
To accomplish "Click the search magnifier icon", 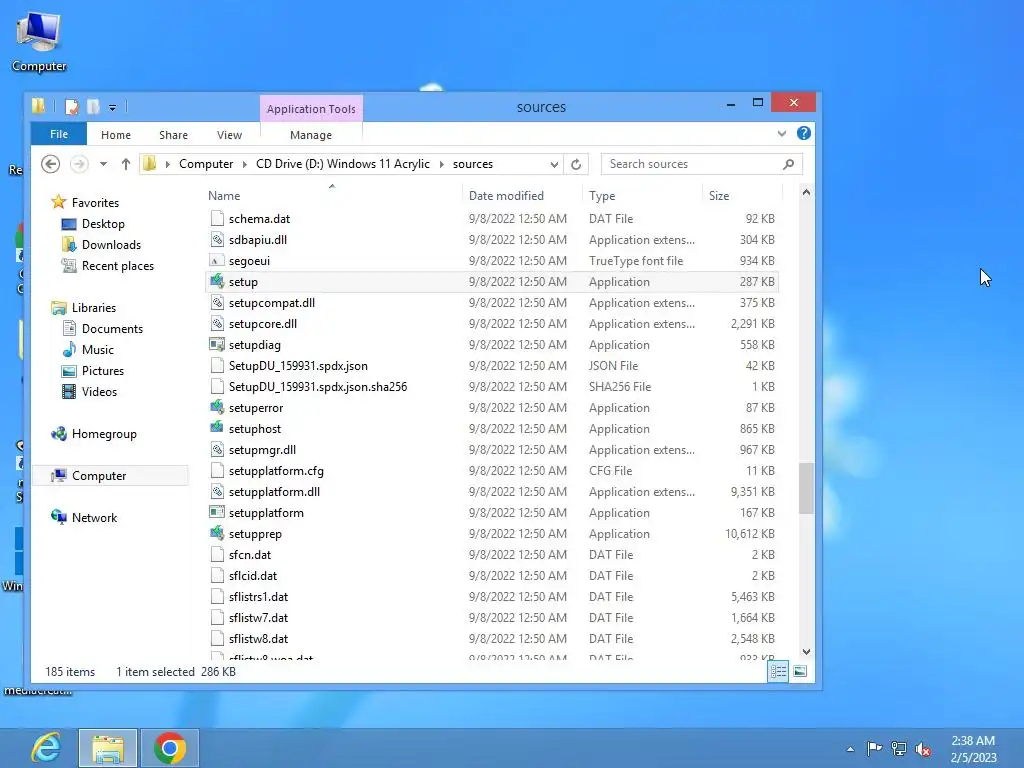I will pyautogui.click(x=789, y=164).
